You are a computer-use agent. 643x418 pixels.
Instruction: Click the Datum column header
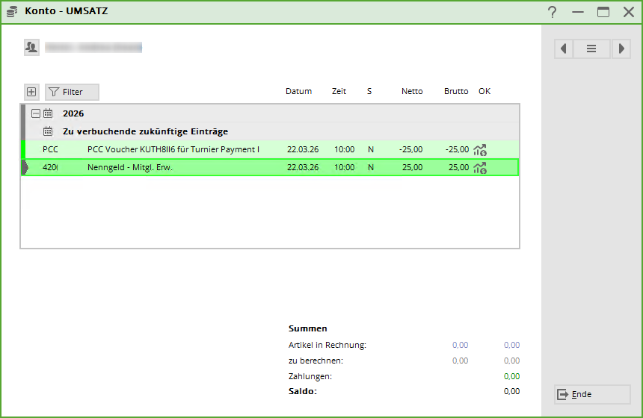pyautogui.click(x=298, y=91)
